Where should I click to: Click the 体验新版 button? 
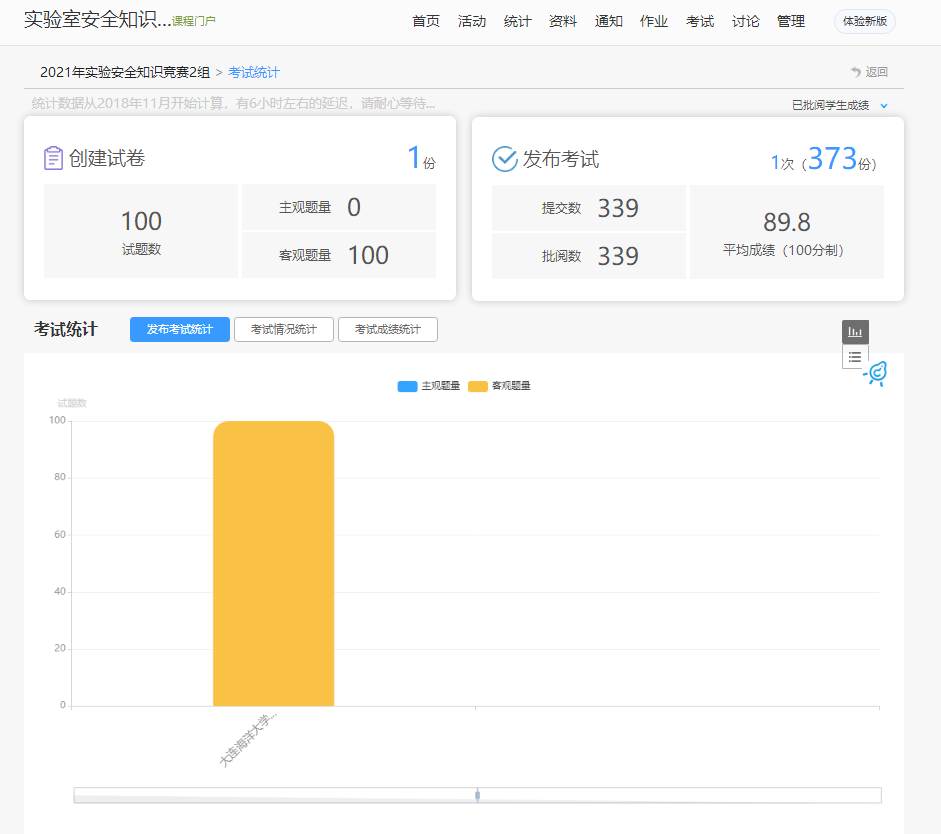click(x=865, y=21)
